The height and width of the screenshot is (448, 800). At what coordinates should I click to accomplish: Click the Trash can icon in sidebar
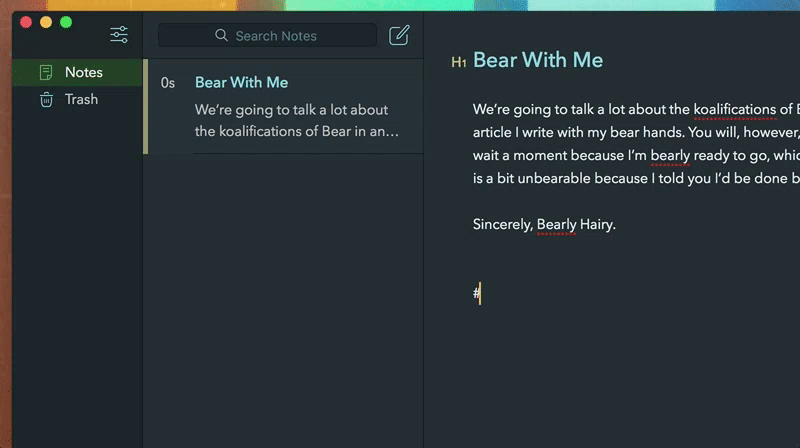pyautogui.click(x=46, y=99)
